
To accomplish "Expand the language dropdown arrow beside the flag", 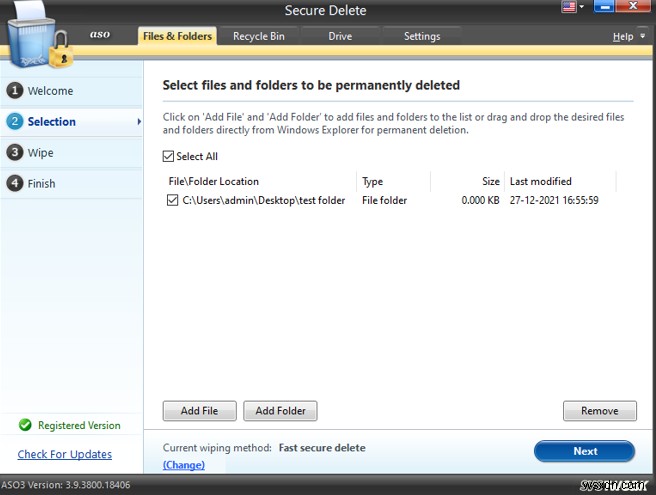I will tap(582, 7).
